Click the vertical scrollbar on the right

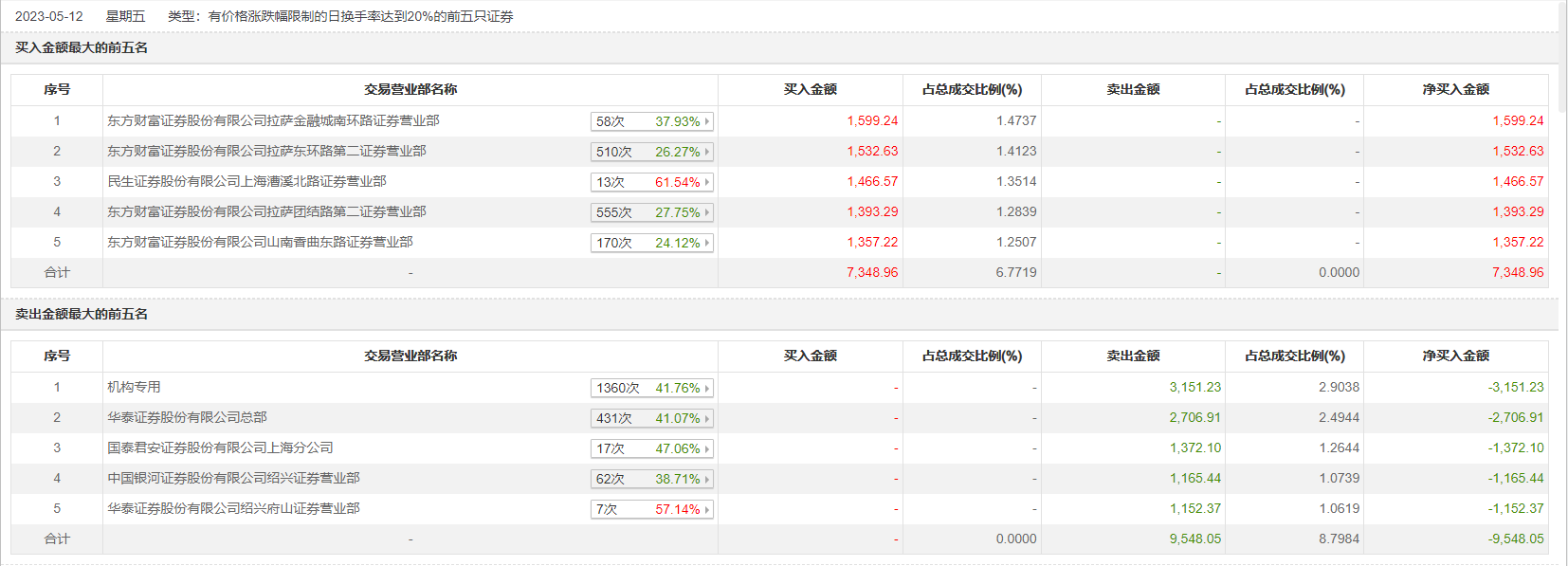pos(1562,57)
